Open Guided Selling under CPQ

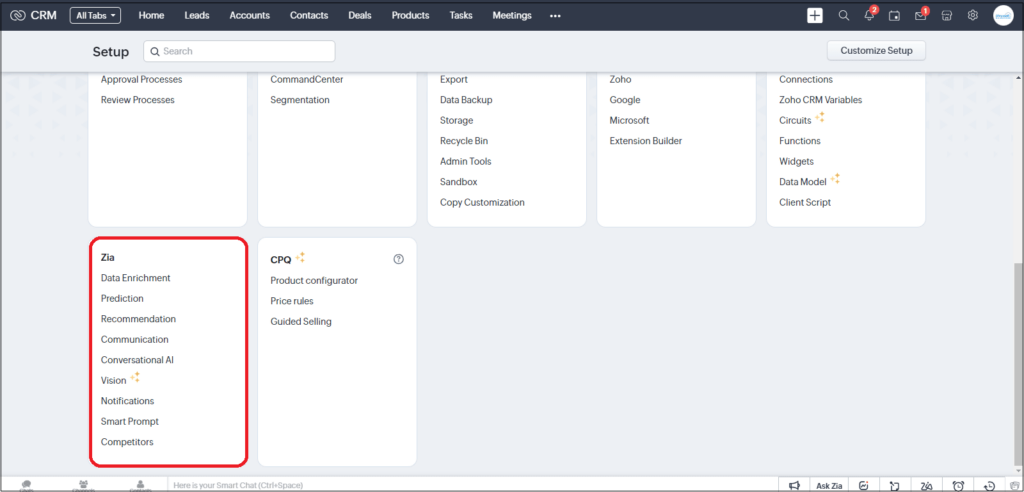pyautogui.click(x=301, y=321)
